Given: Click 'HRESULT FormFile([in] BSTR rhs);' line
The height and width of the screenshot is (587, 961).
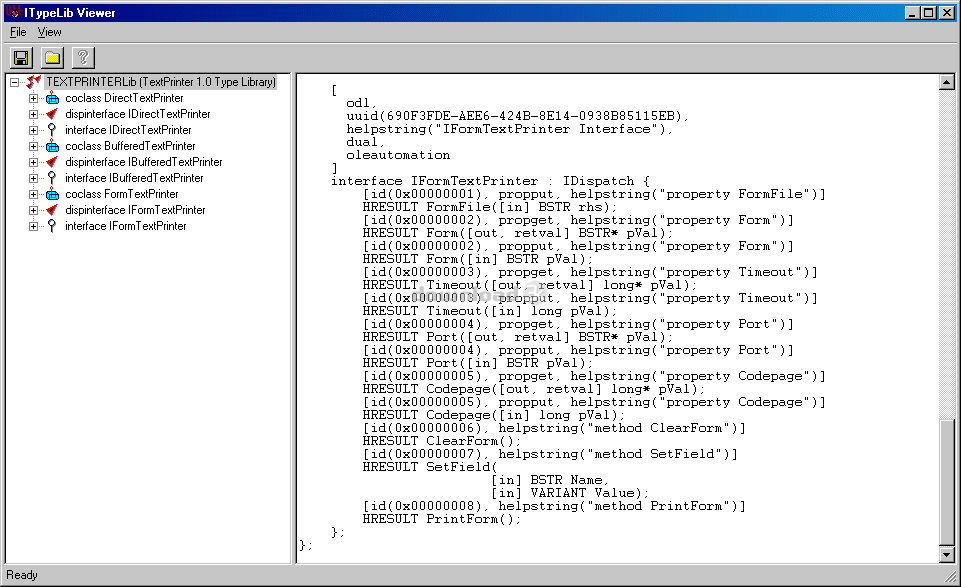Looking at the screenshot, I should pos(490,207).
